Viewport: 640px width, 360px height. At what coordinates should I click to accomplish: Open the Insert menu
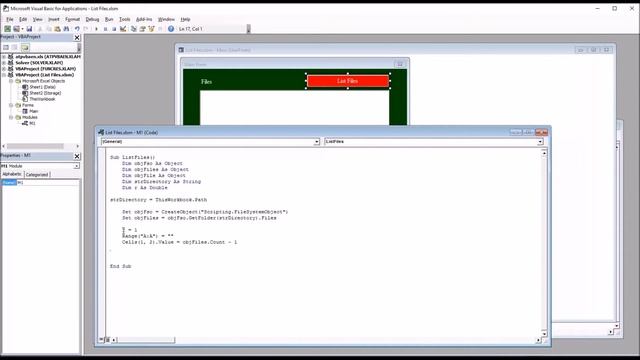54,19
